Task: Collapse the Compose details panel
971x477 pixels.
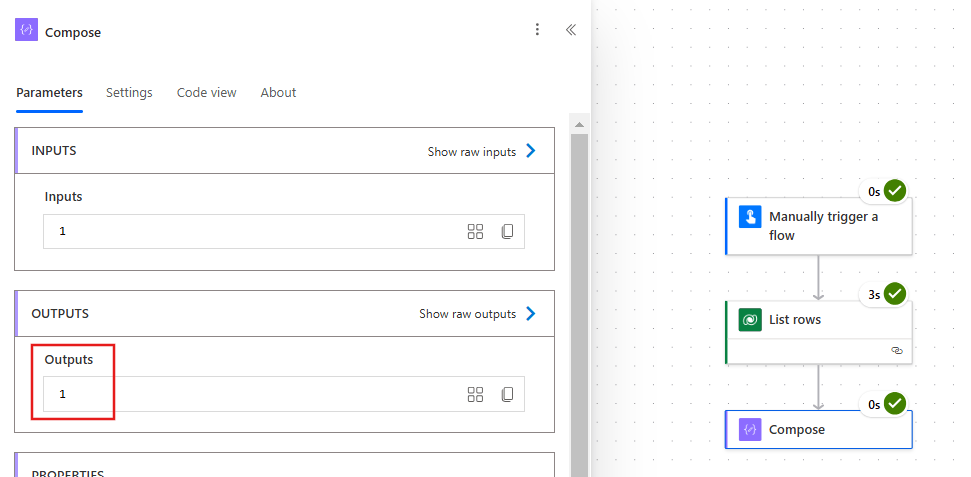Action: click(571, 30)
